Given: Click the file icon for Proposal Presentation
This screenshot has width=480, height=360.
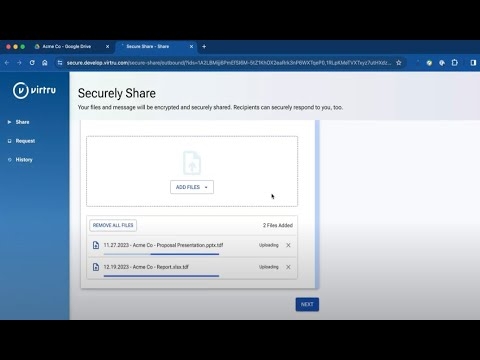Looking at the screenshot, I should pos(96,245).
